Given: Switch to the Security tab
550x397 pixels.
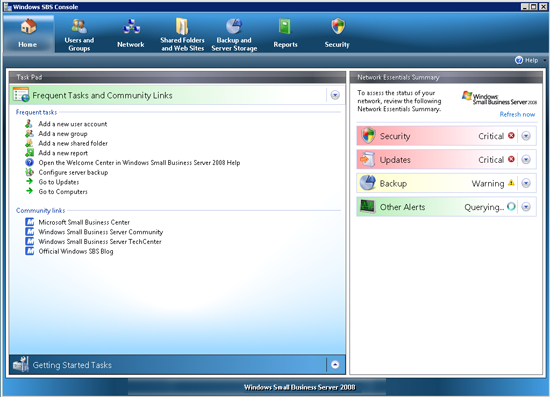Looking at the screenshot, I should [337, 34].
